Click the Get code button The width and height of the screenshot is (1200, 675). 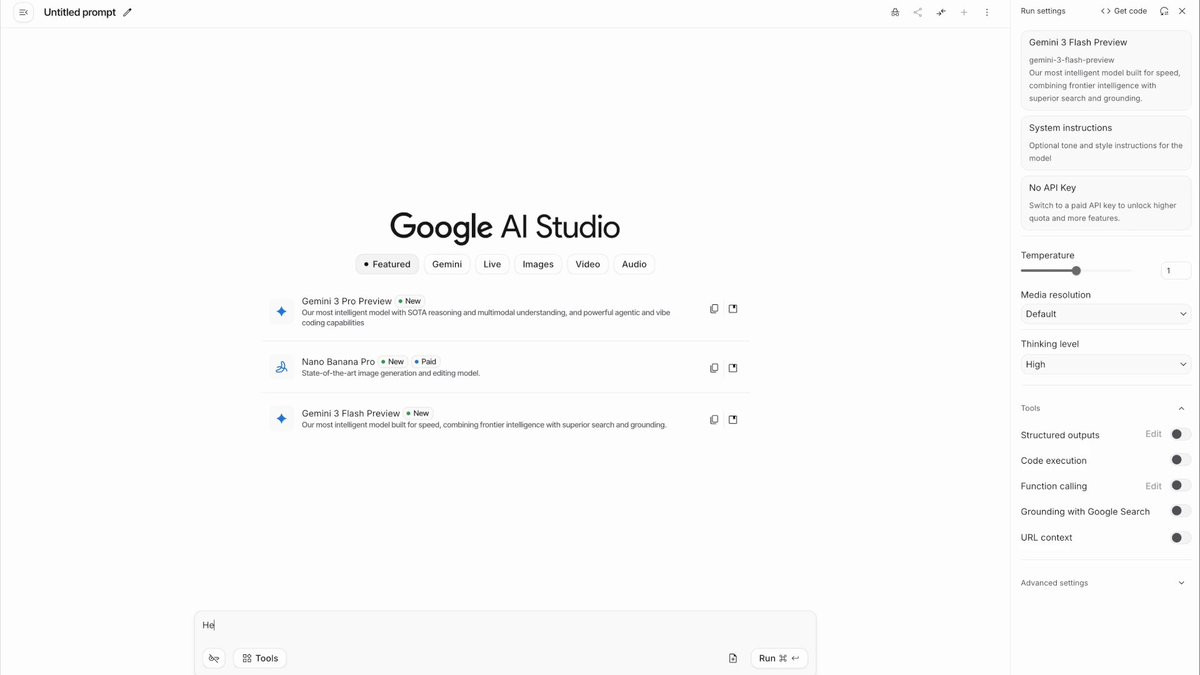click(1124, 11)
